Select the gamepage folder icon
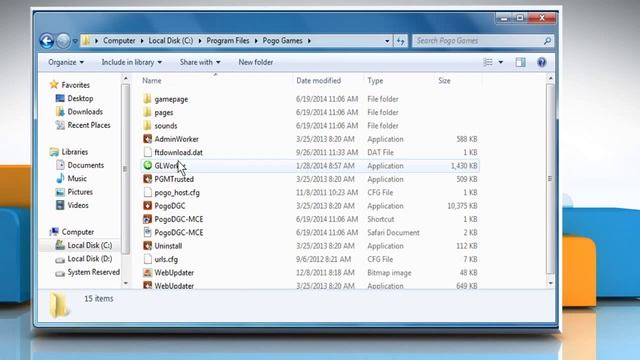Screen dimensions: 640x360 147,99
